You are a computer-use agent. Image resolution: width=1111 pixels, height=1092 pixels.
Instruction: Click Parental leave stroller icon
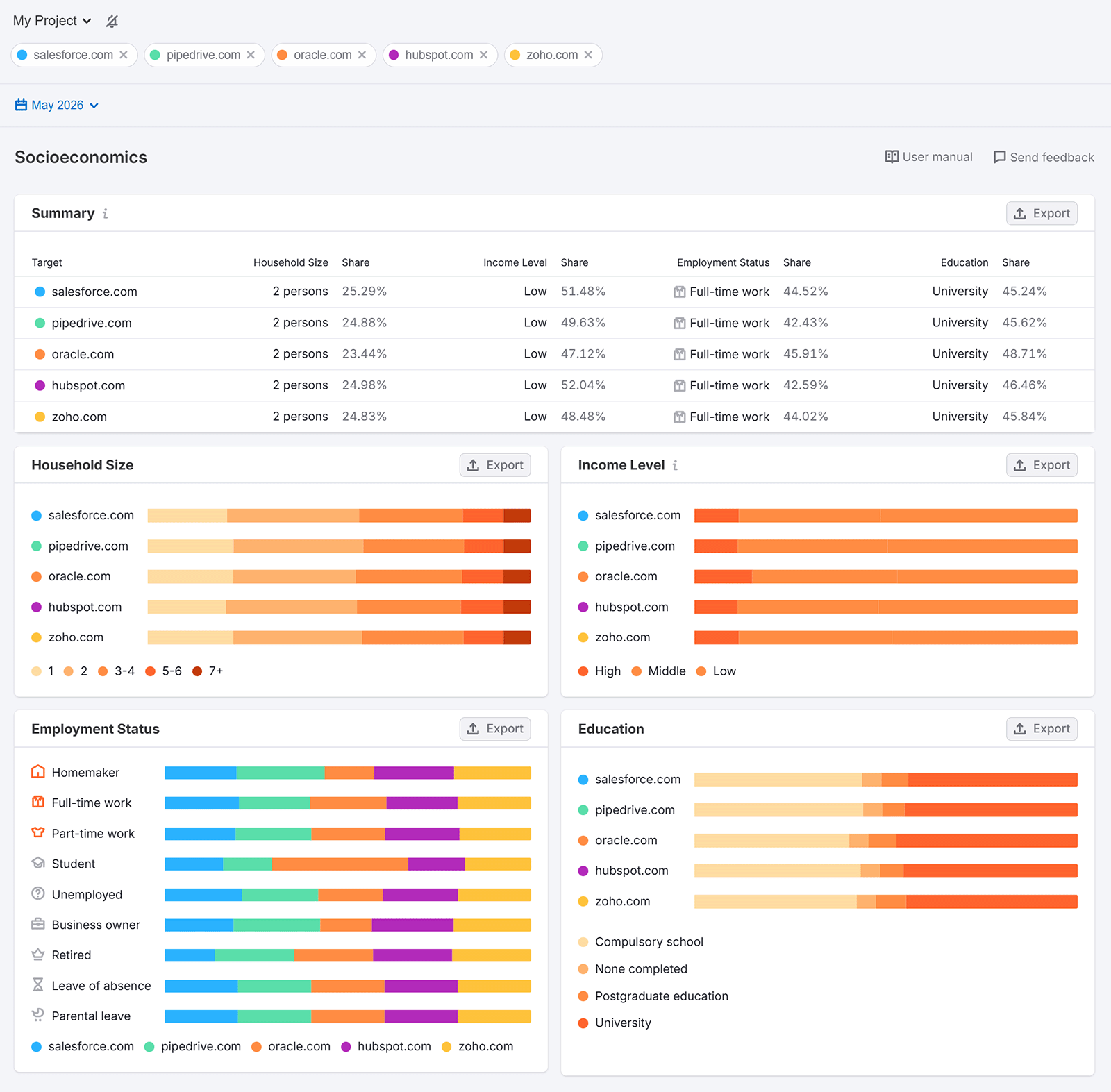coord(38,1015)
